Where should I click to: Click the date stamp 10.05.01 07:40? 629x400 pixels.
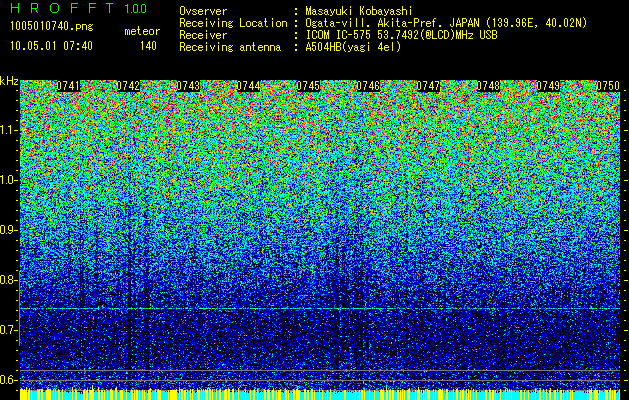[51, 46]
